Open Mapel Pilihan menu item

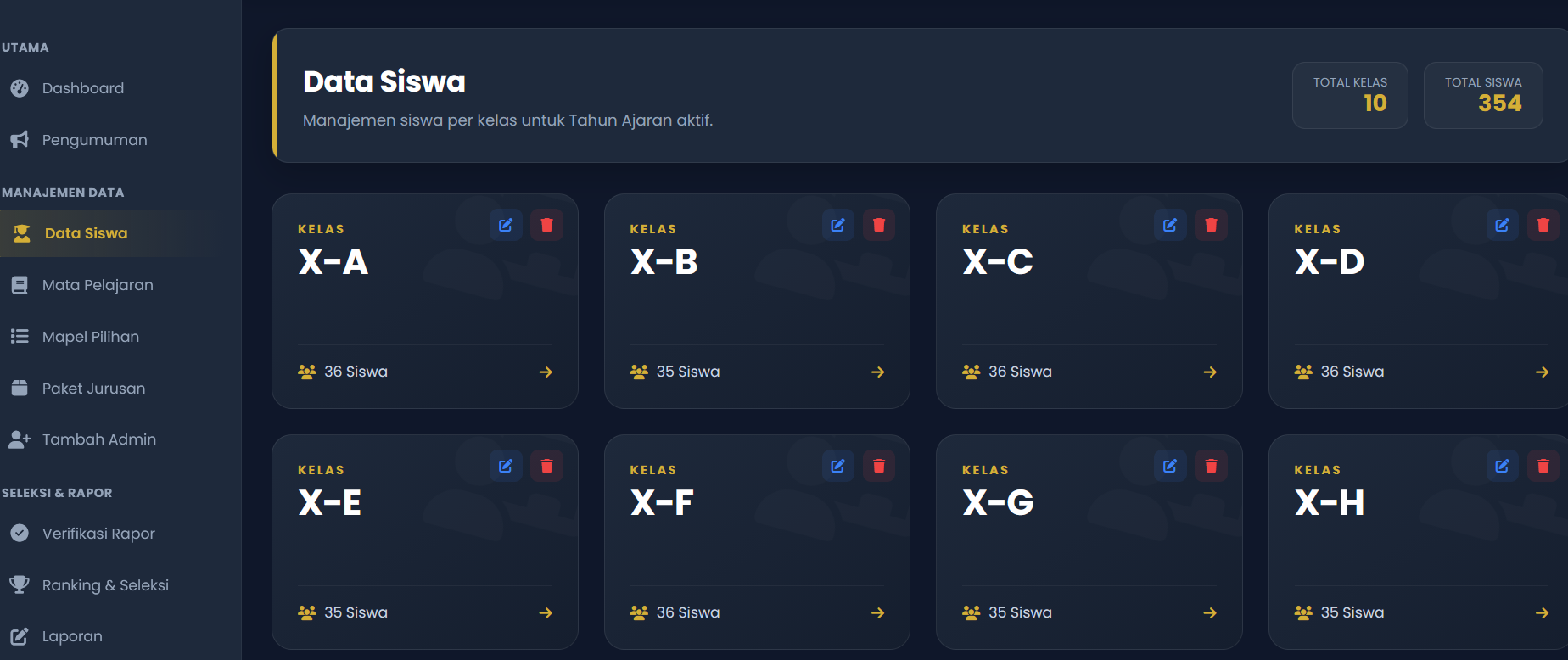point(91,337)
